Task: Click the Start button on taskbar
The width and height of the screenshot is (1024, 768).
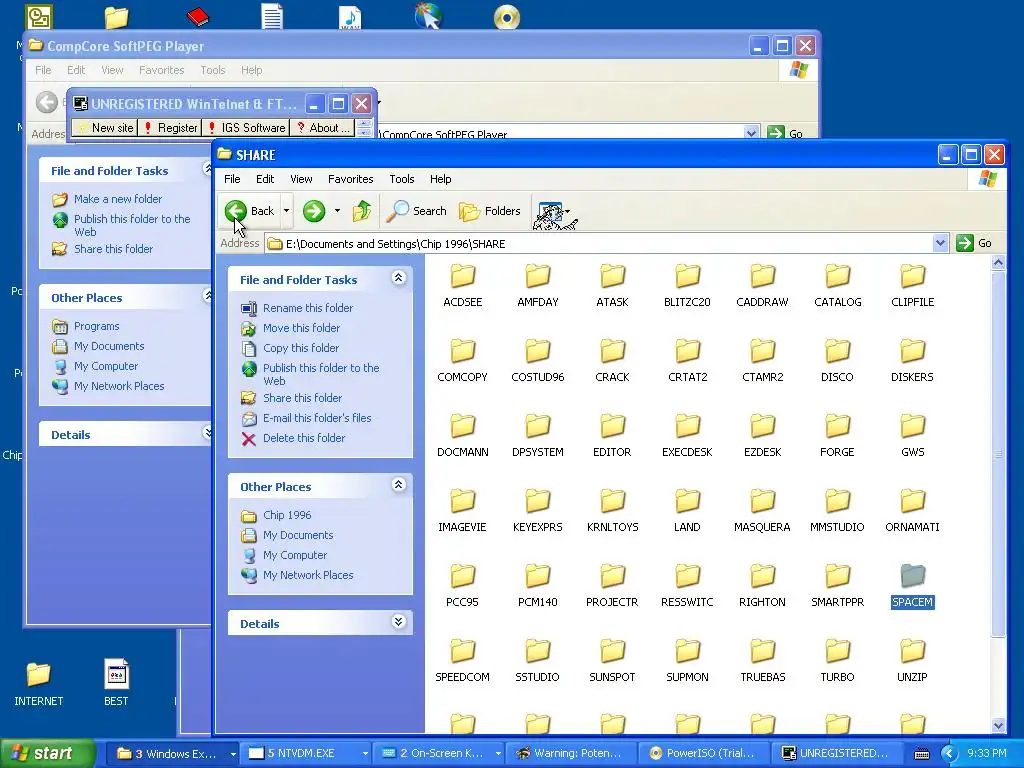Action: point(48,753)
